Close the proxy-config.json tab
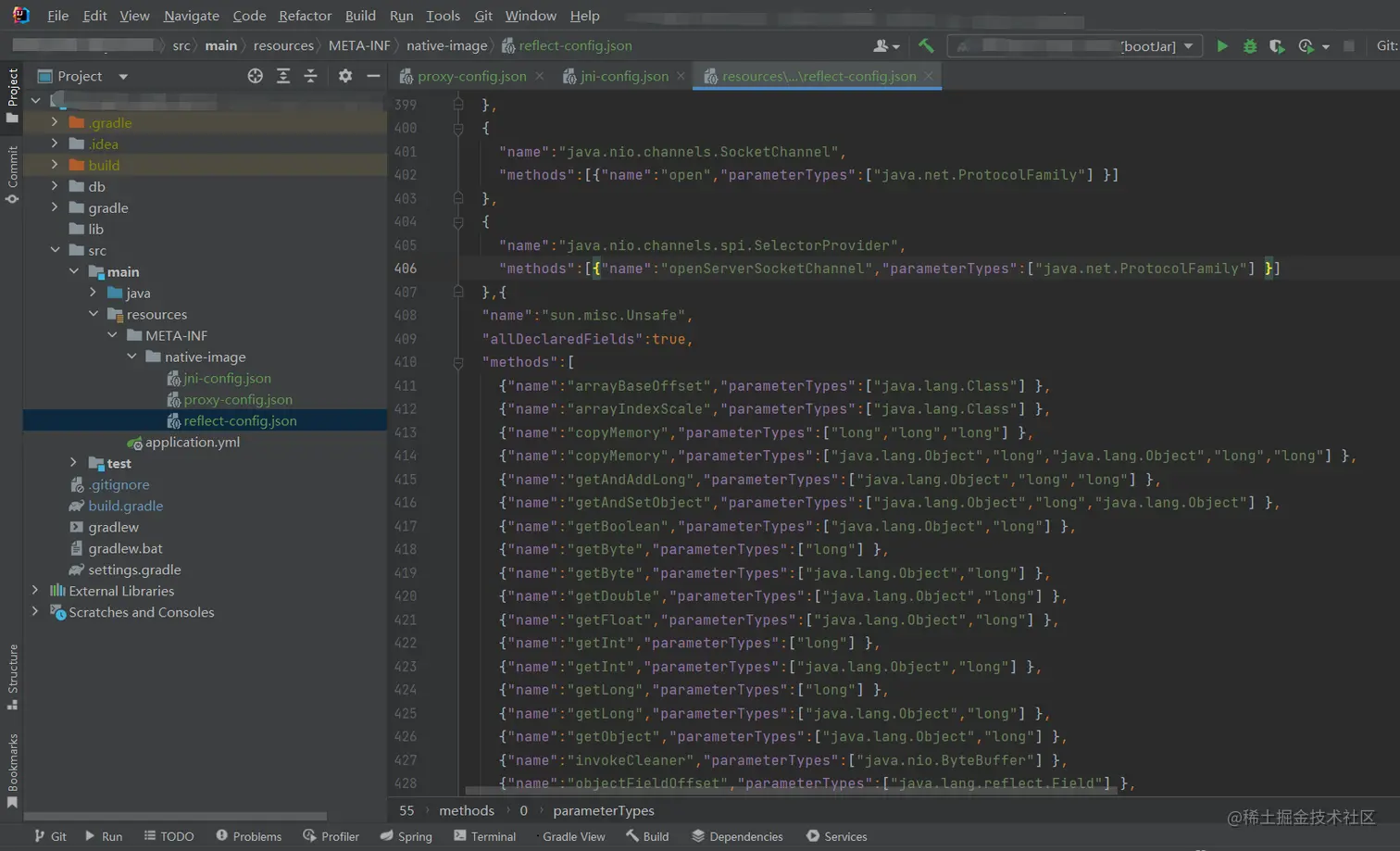1400x851 pixels. click(539, 76)
